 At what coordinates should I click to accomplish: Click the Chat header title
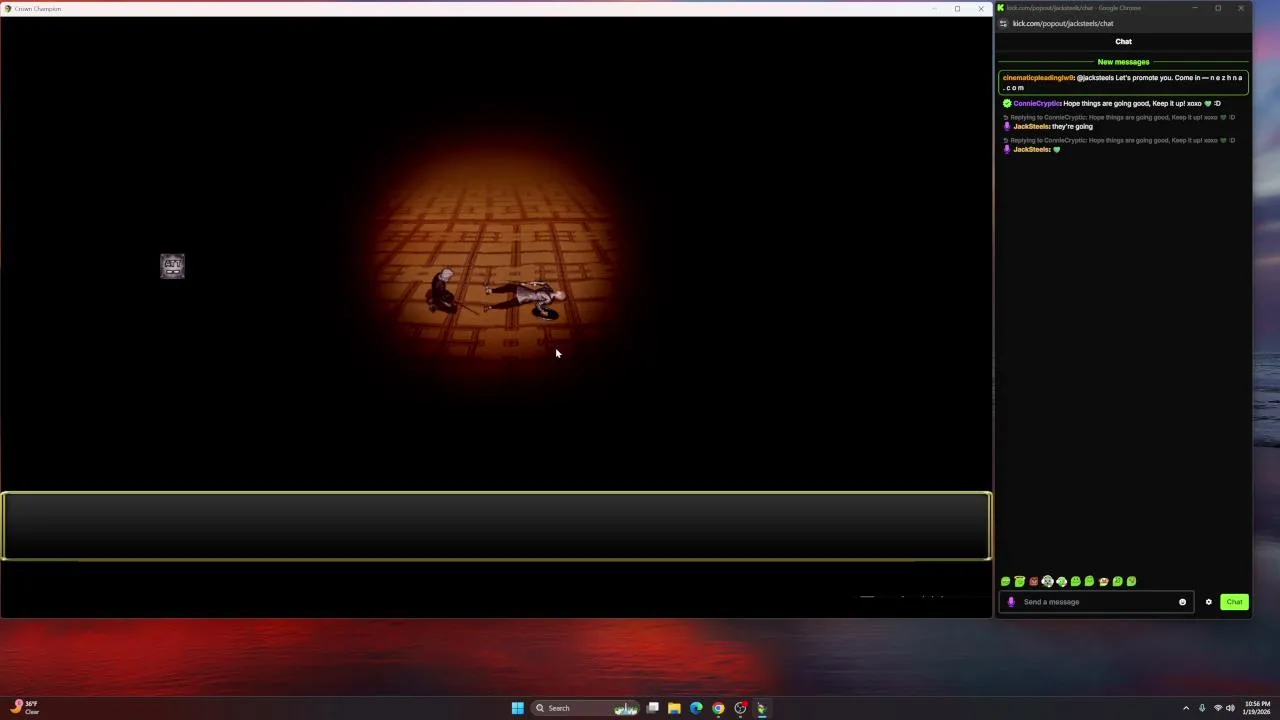1123,41
